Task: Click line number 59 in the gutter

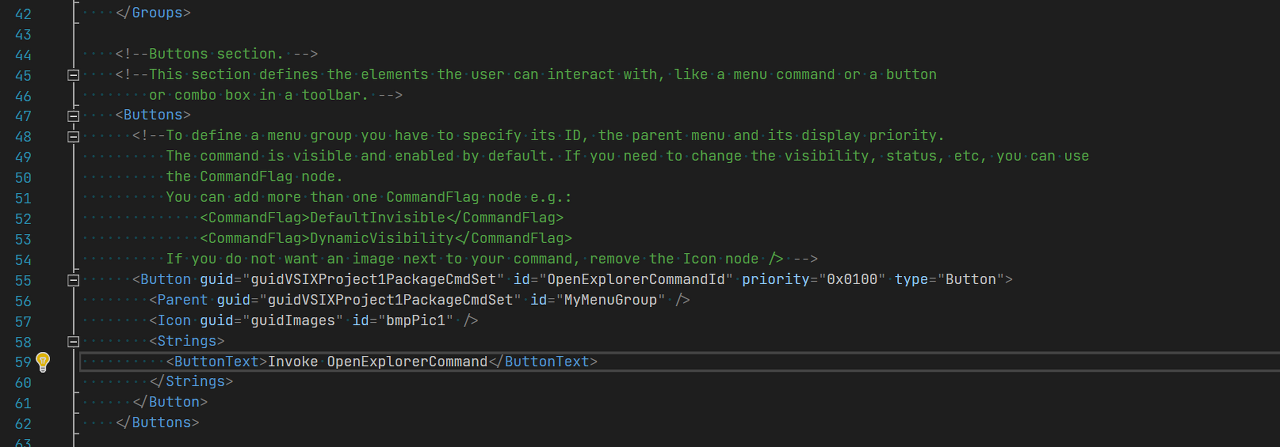Action: [x=23, y=362]
